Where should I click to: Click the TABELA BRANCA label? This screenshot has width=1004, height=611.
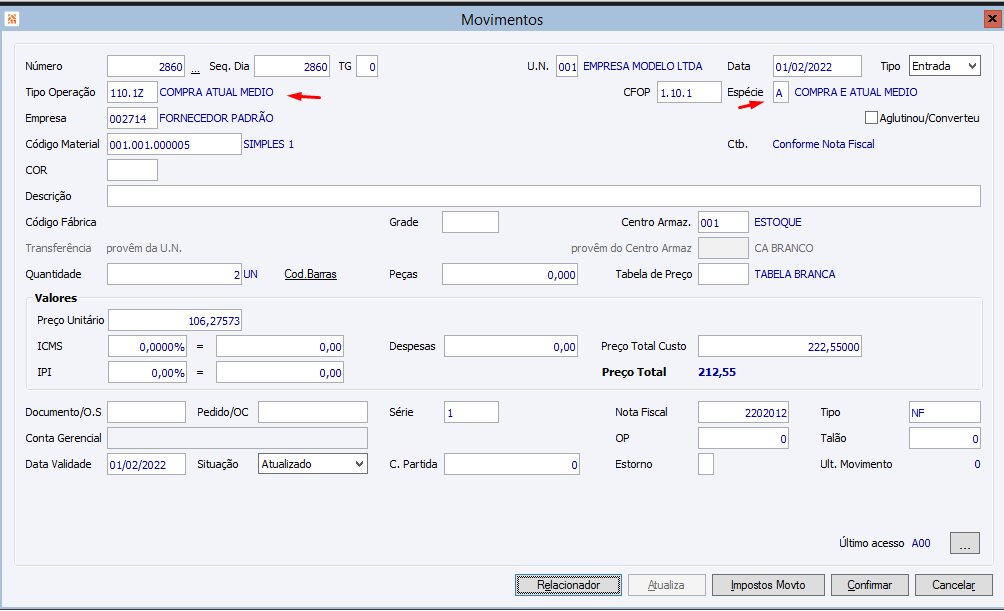point(795,274)
